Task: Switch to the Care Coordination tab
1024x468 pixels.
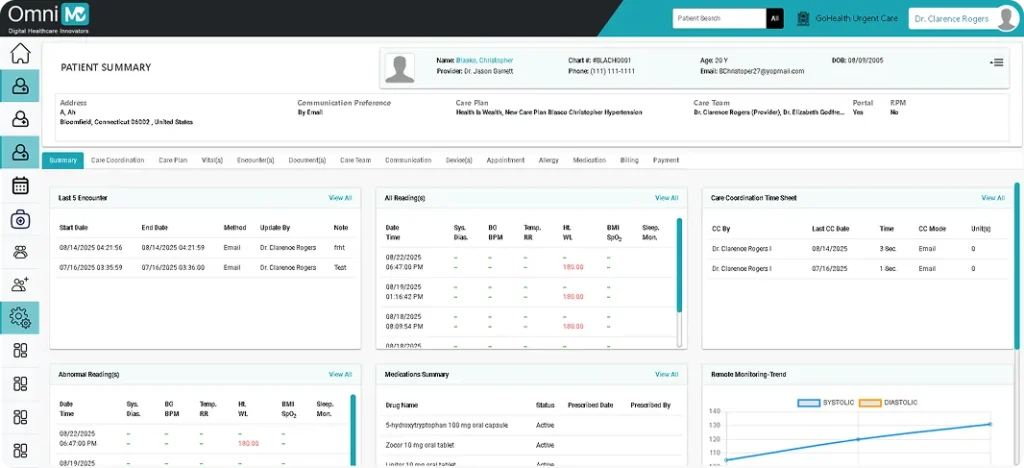Action: (x=118, y=160)
